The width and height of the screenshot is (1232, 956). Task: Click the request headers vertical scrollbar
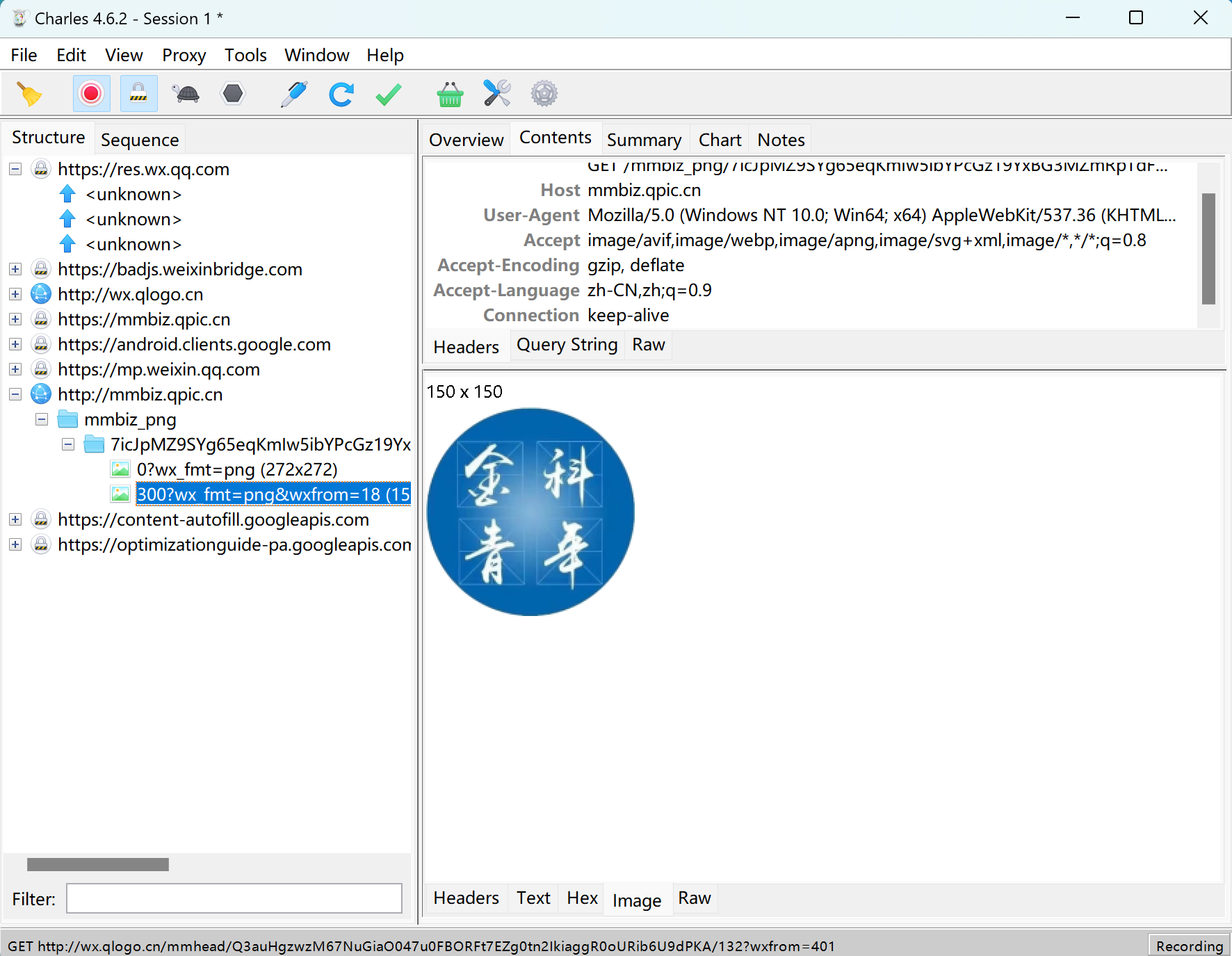tap(1208, 248)
